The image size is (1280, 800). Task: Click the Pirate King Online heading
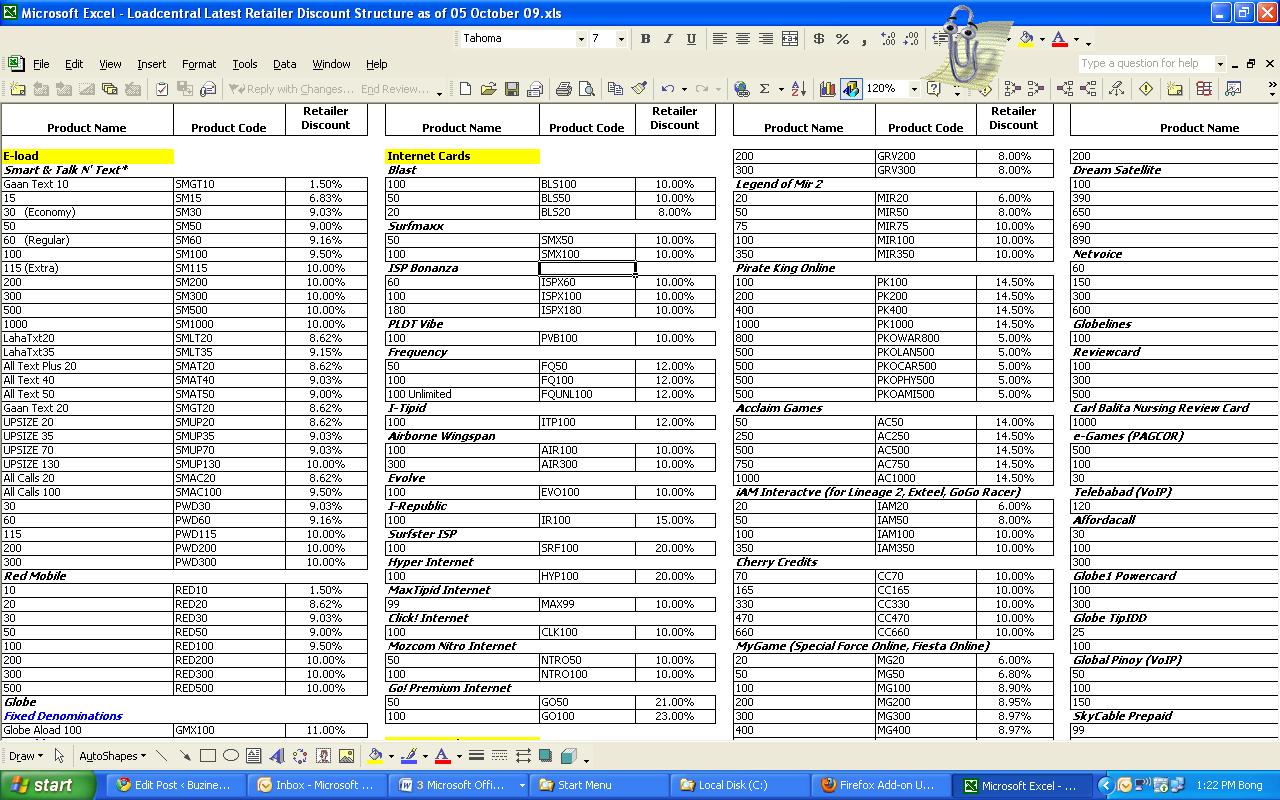click(x=785, y=268)
